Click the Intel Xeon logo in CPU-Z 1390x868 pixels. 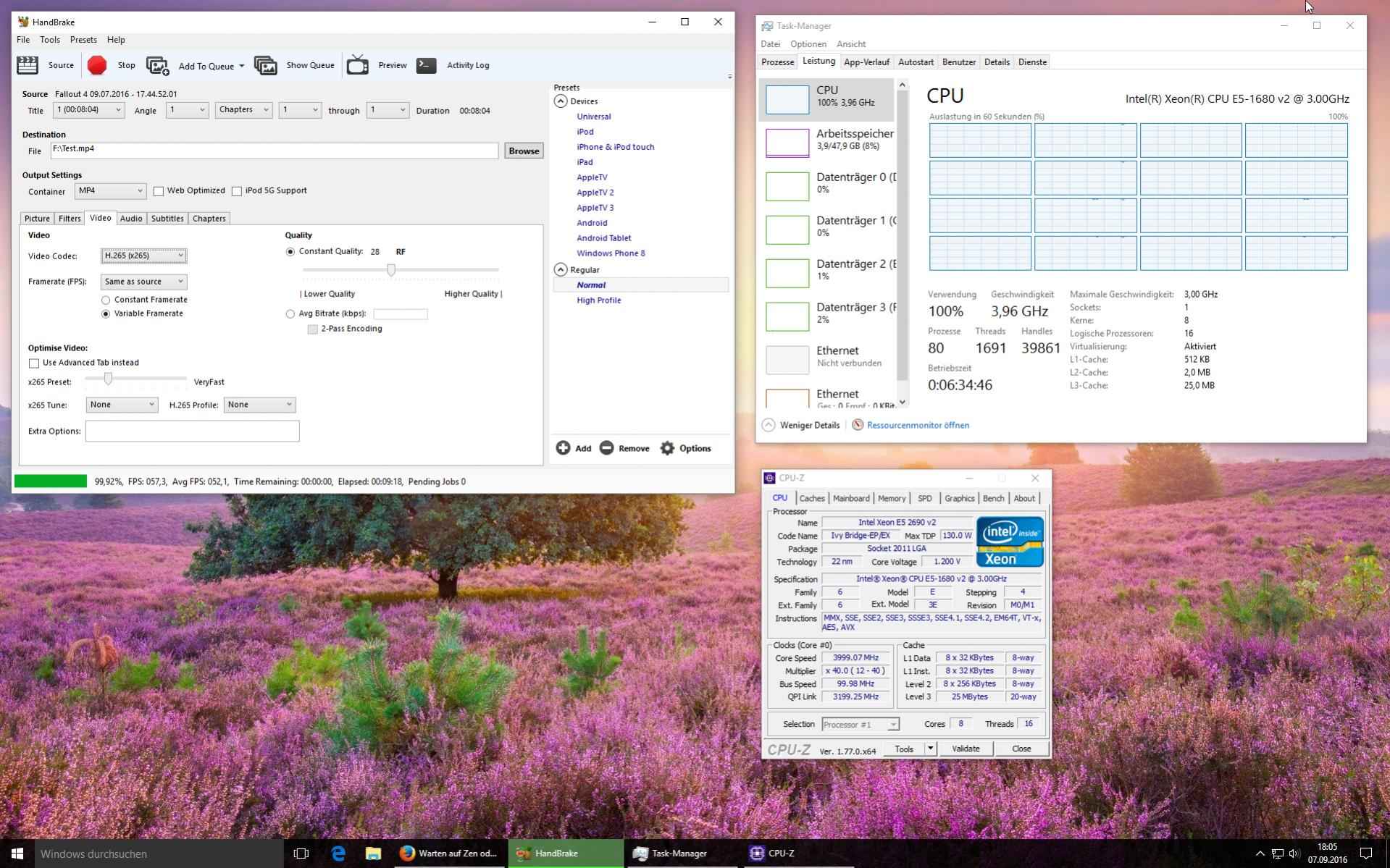coord(1010,542)
